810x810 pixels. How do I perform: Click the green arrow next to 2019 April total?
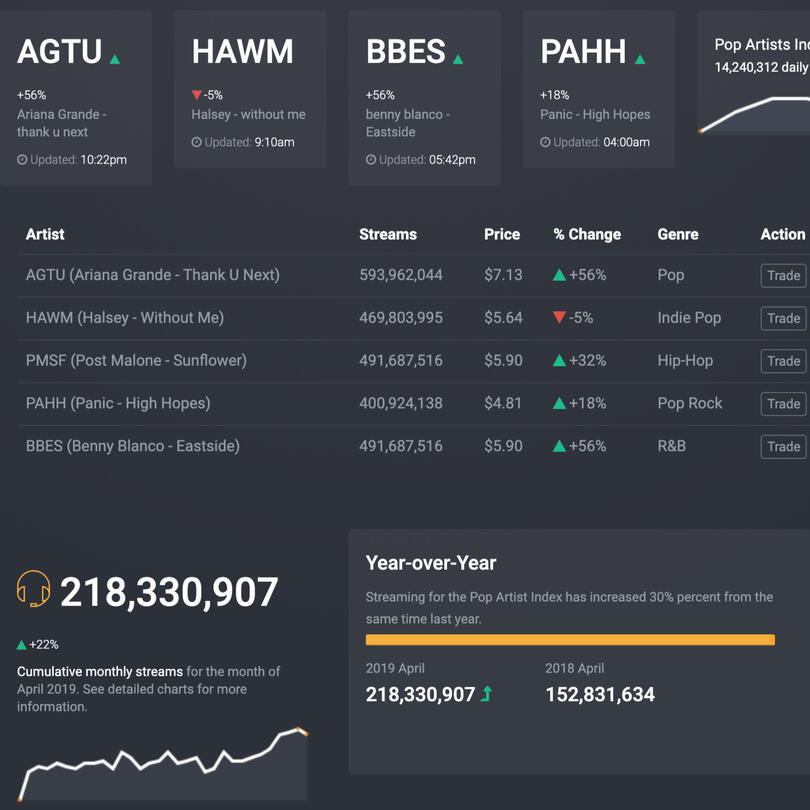coord(487,693)
